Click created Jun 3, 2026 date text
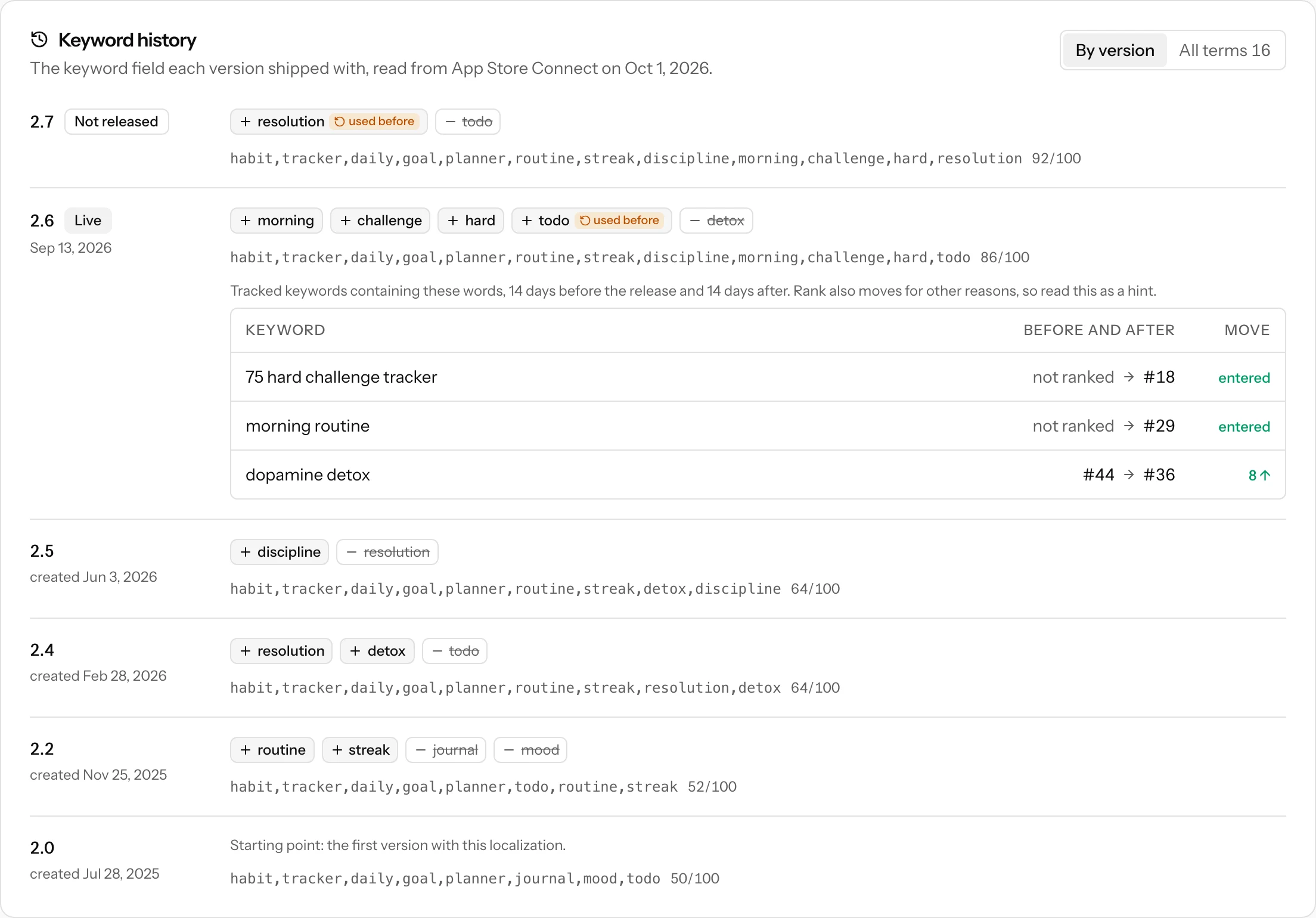This screenshot has width=1316, height=918. tap(94, 577)
